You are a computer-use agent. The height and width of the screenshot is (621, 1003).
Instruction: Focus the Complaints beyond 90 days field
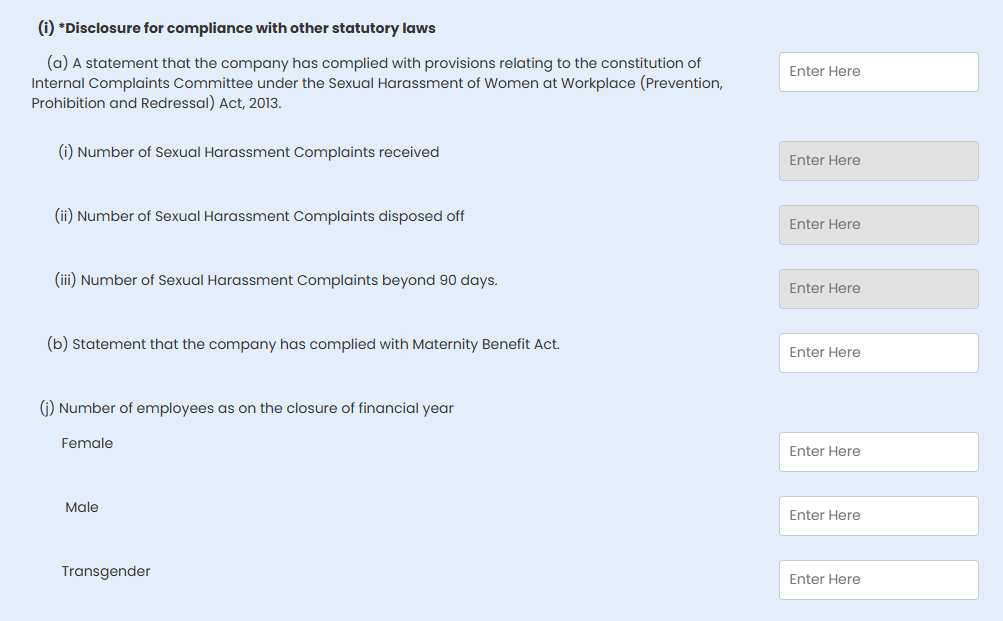click(878, 289)
